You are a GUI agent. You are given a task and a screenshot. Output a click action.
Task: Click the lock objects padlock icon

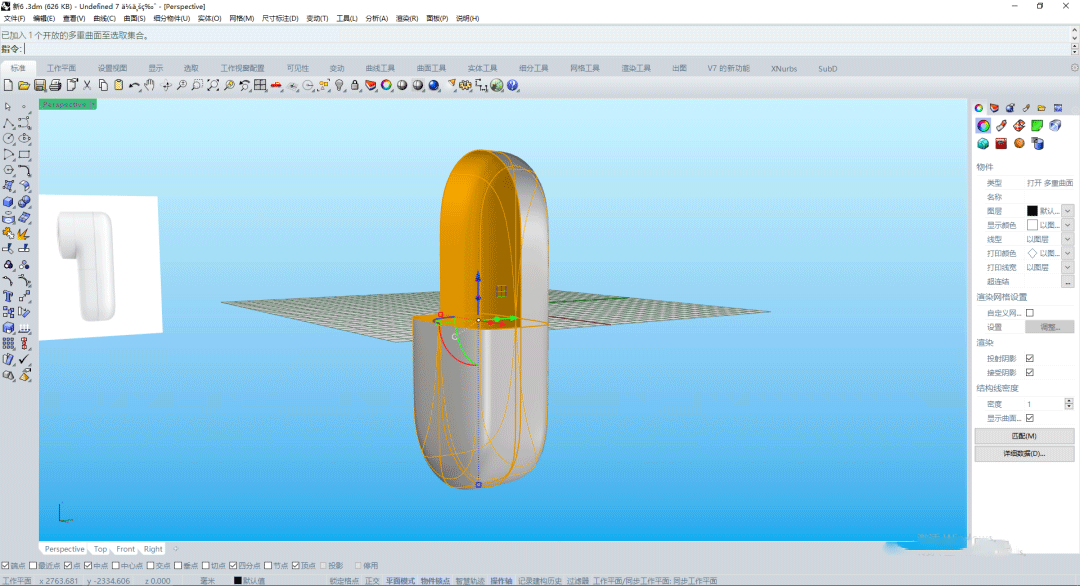pos(355,86)
